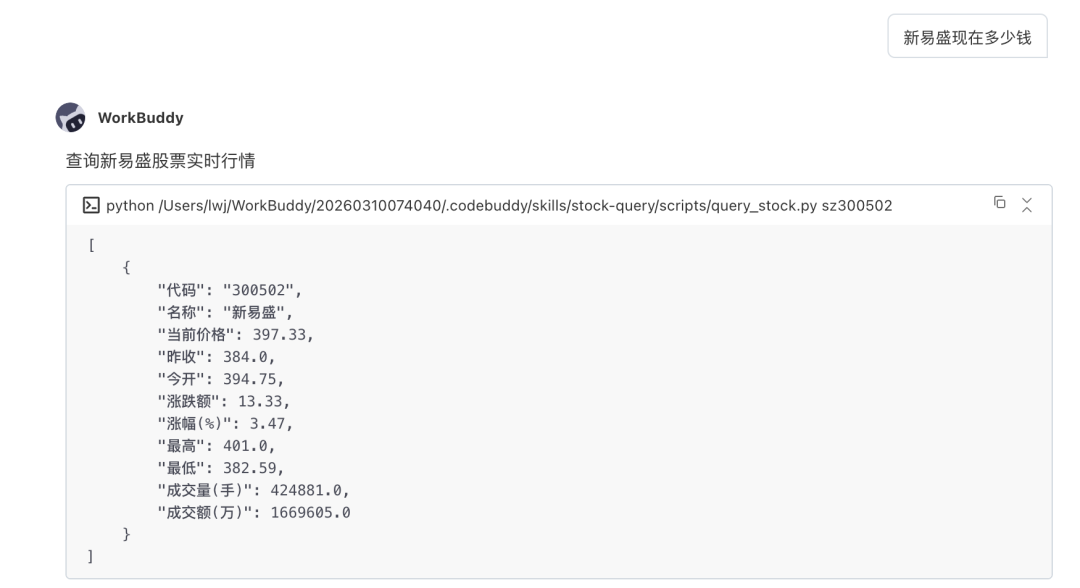Select the user message 新易盛现在多少钱

click(x=967, y=36)
